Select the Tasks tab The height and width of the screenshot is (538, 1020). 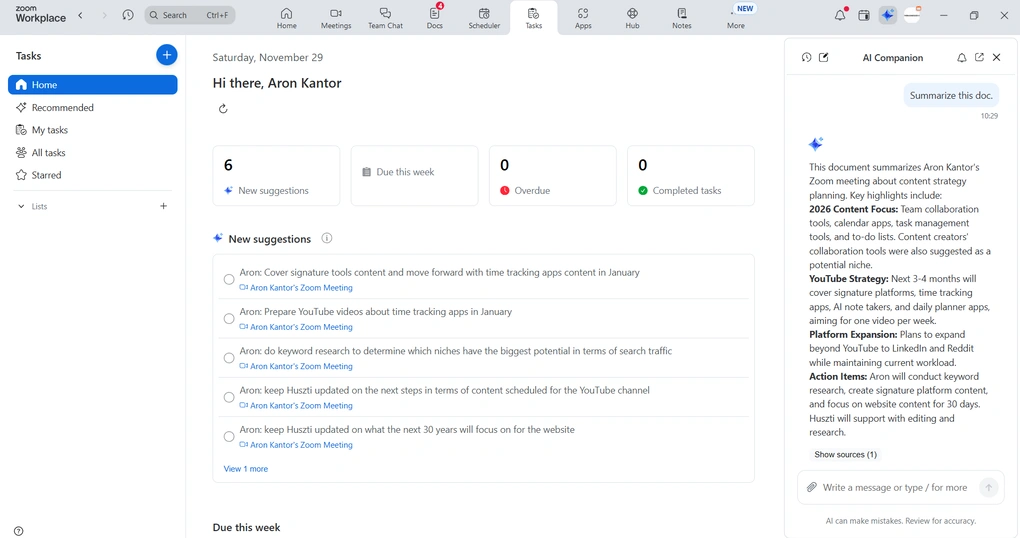point(533,18)
